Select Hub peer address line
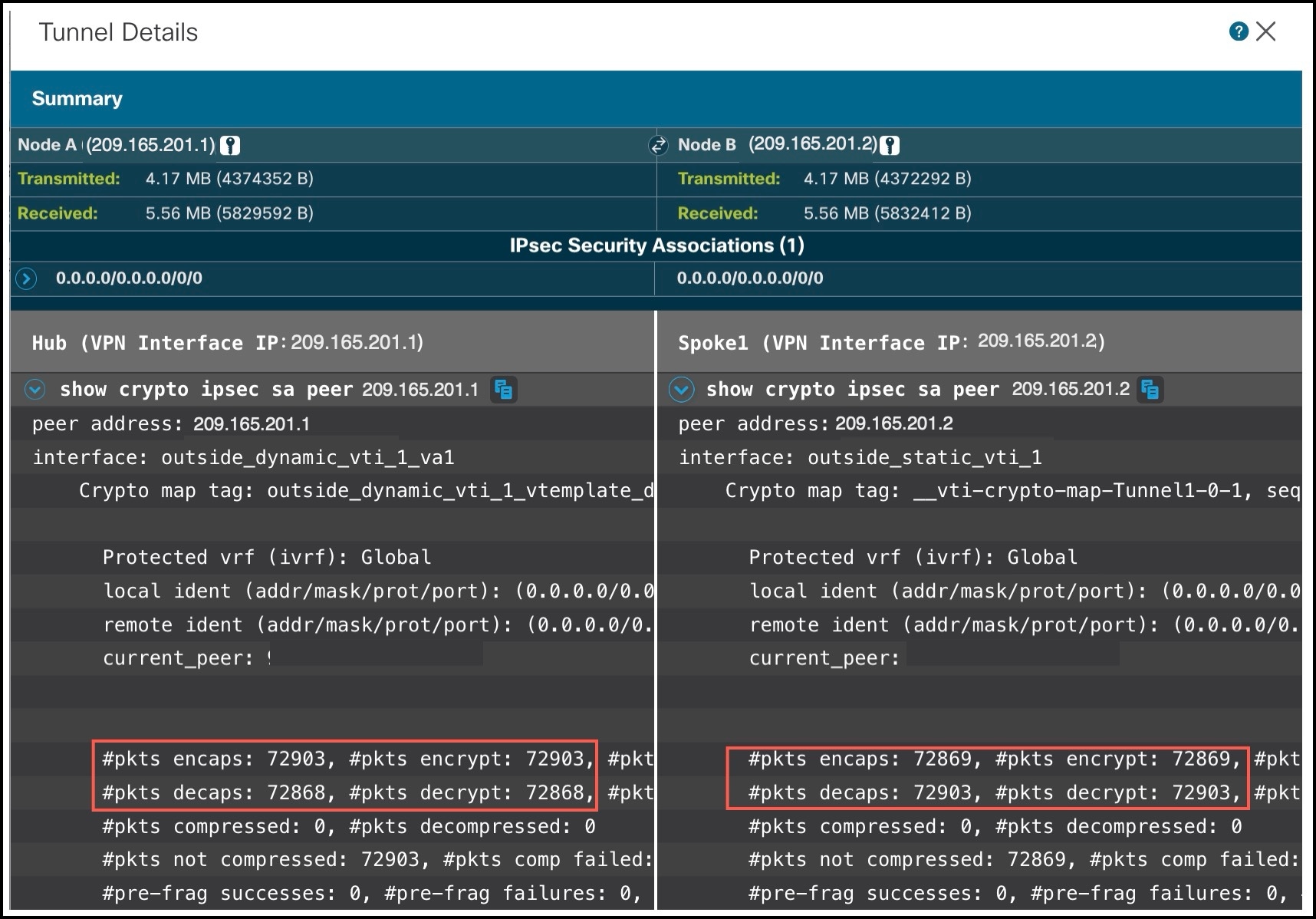This screenshot has width=1316, height=919. click(171, 423)
